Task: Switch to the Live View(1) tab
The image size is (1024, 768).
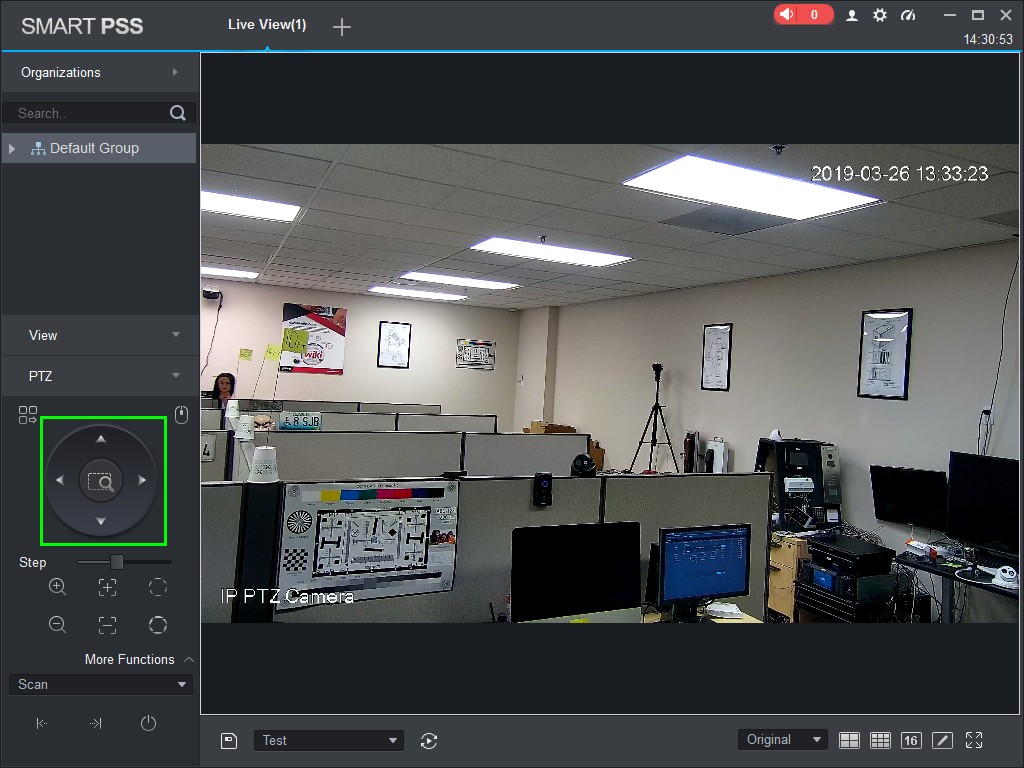Action: pyautogui.click(x=267, y=25)
